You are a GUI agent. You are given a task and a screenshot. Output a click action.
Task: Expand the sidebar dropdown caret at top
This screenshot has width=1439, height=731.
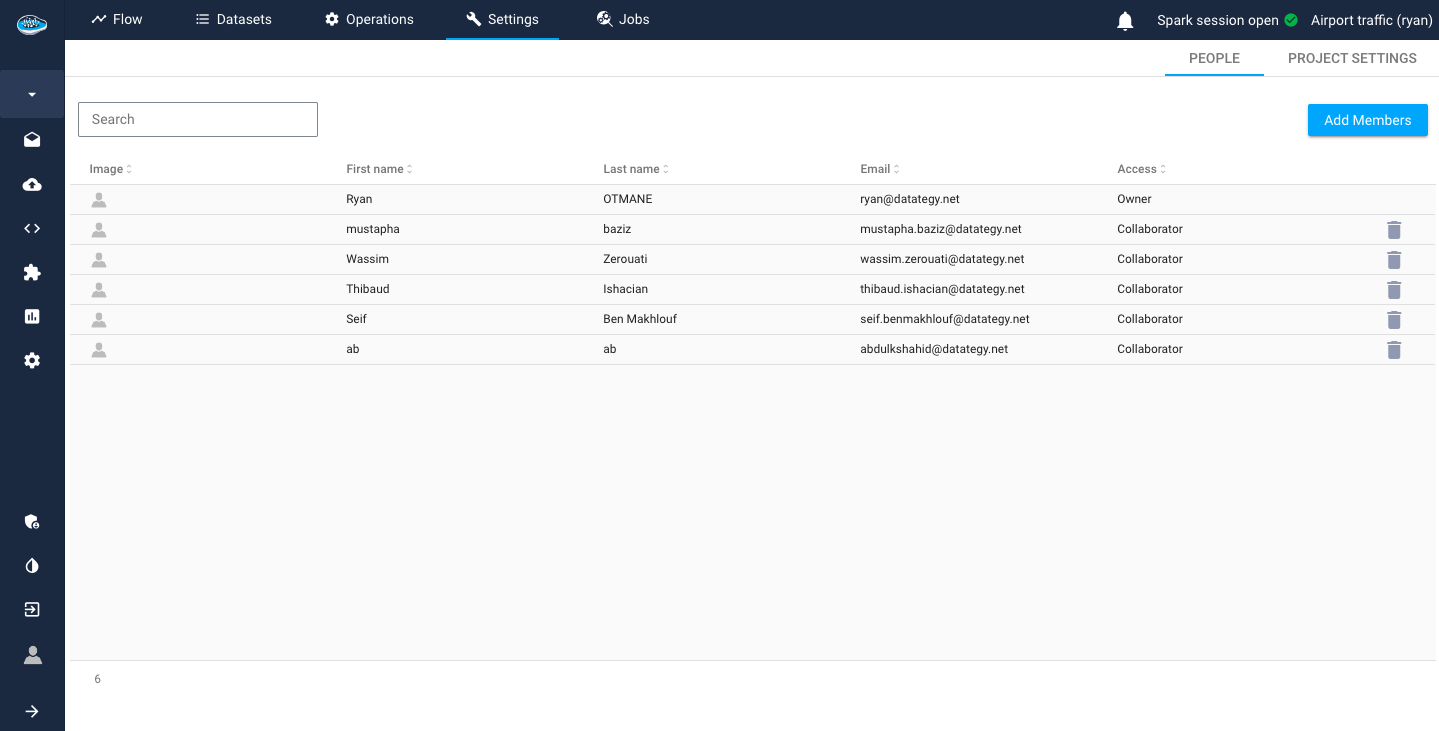[x=32, y=95]
